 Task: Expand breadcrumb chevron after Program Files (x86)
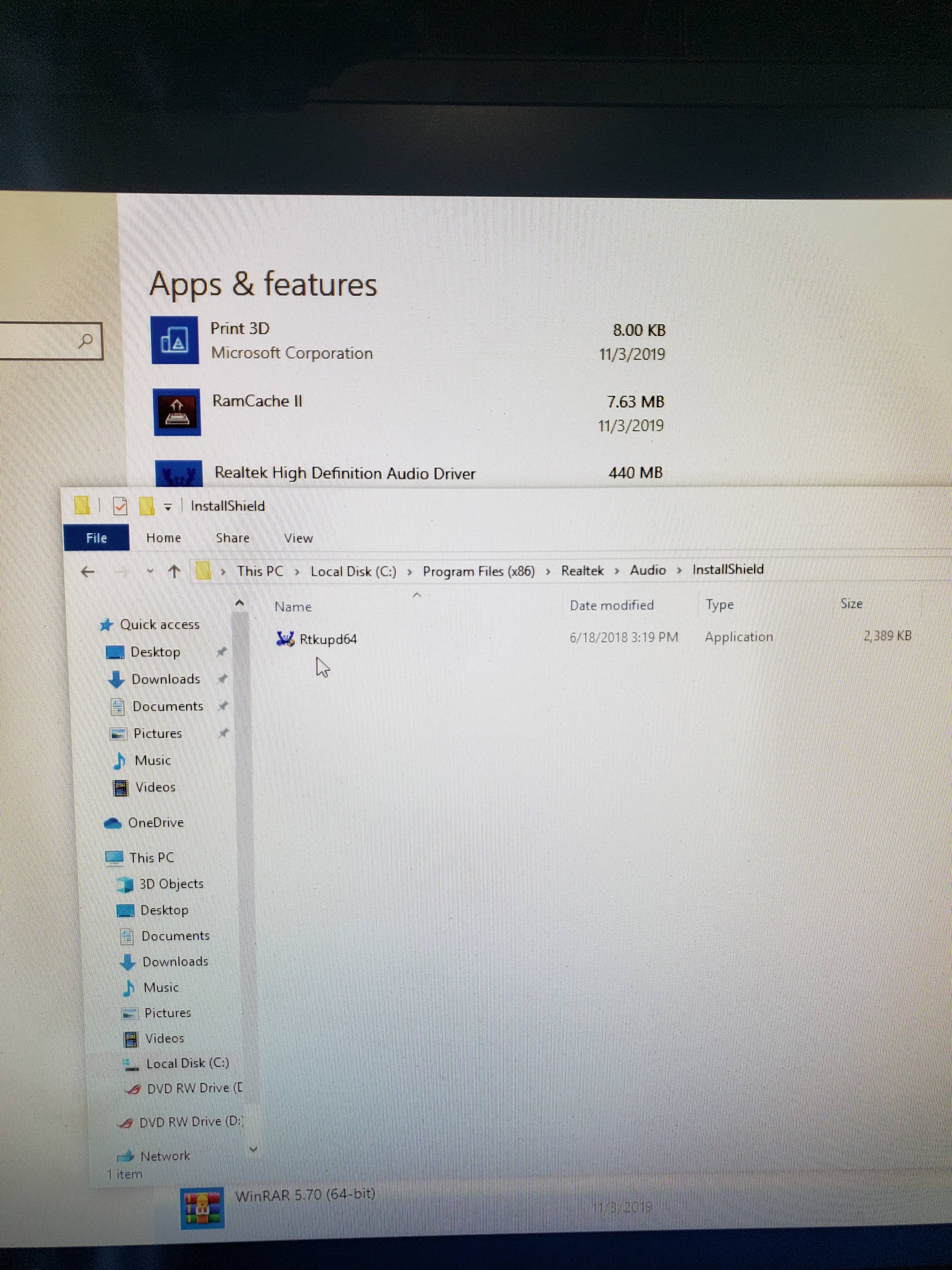[548, 571]
